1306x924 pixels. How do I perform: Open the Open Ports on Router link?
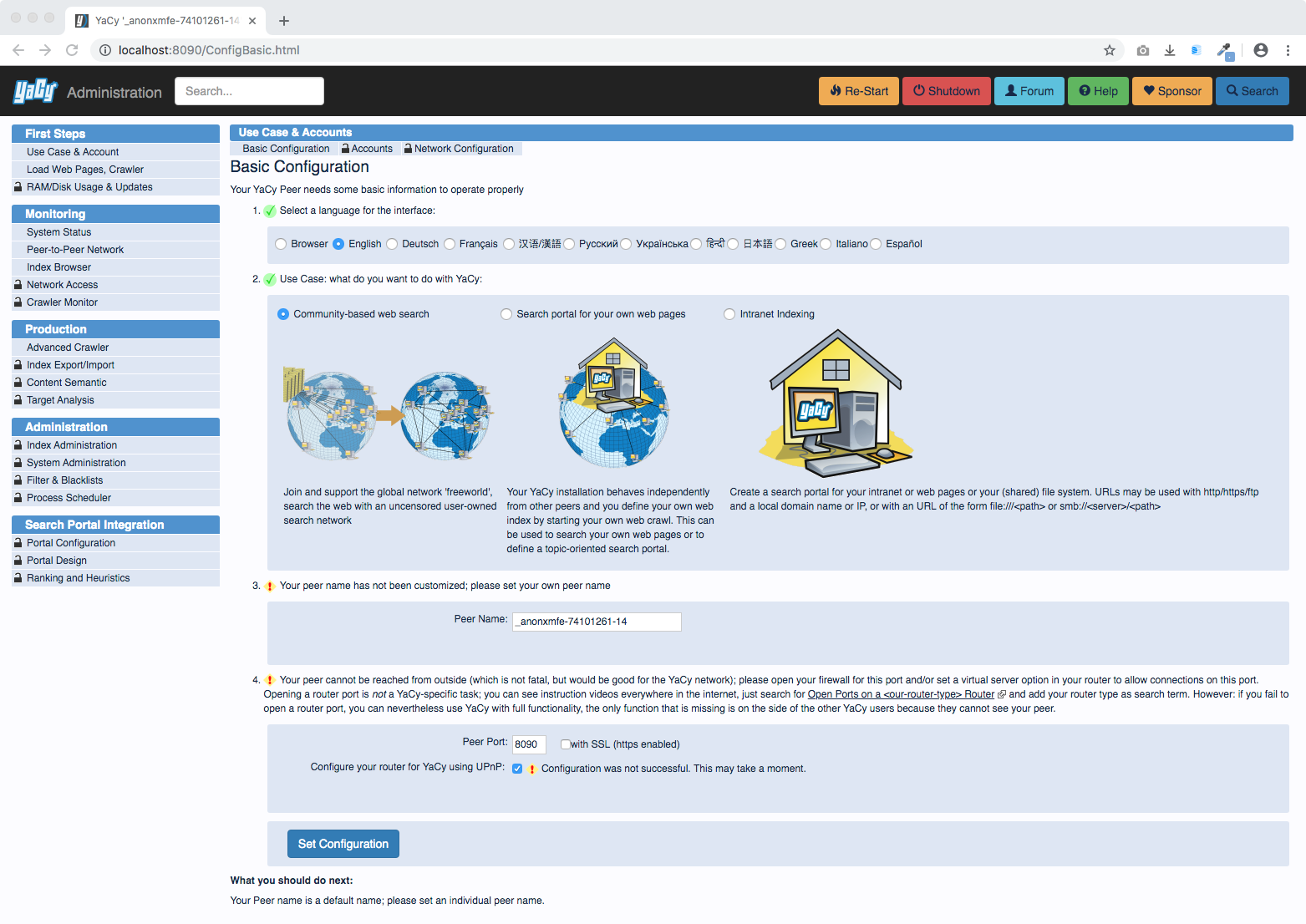coord(901,694)
